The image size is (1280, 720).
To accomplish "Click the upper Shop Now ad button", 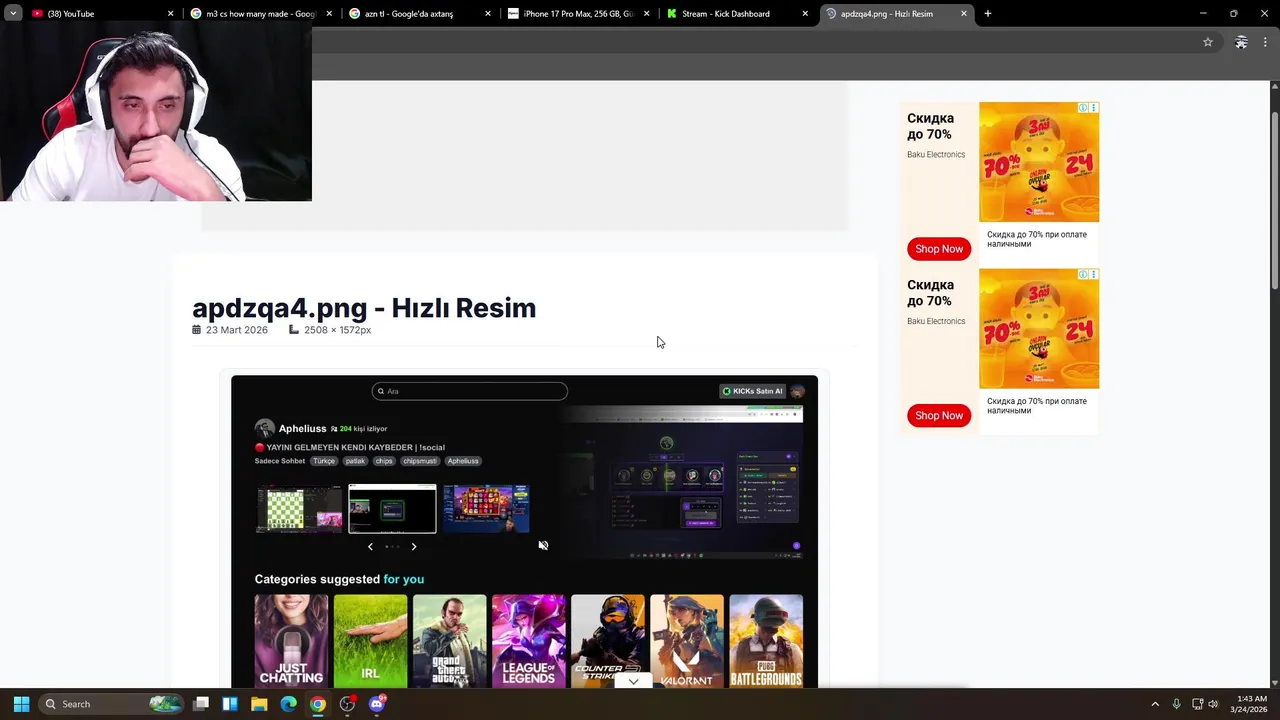I will tap(939, 249).
